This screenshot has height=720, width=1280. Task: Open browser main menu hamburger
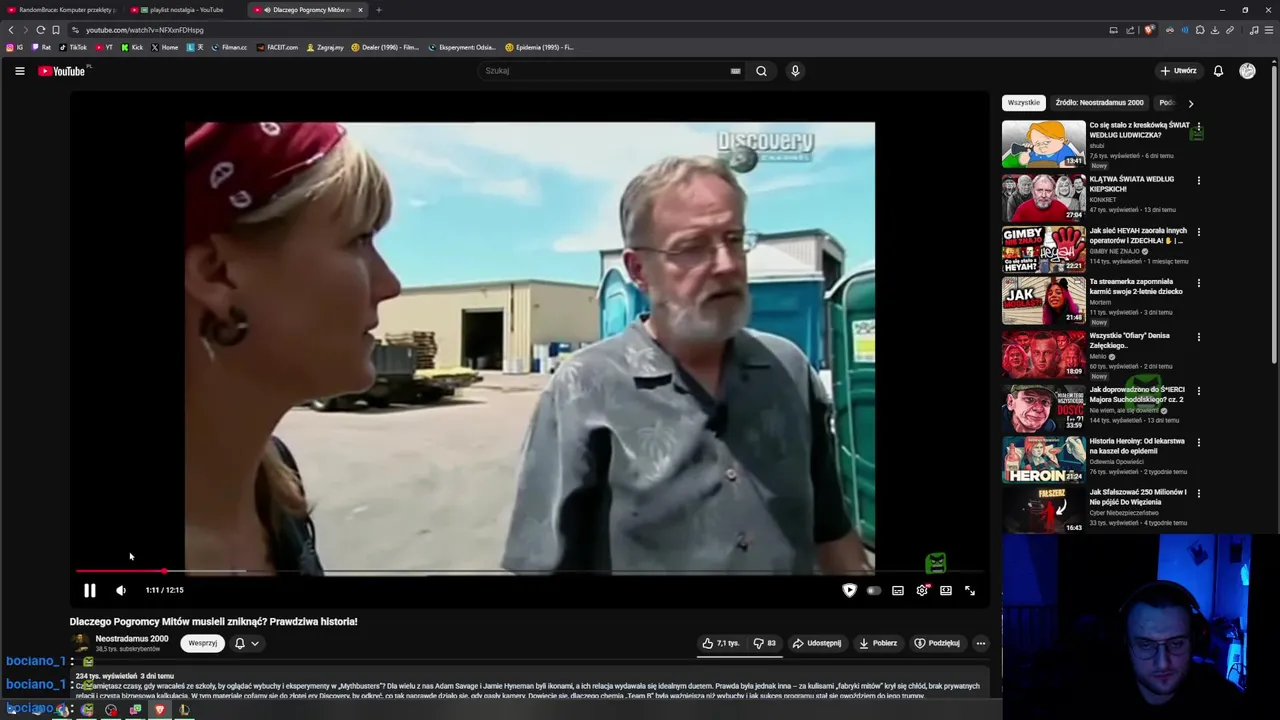[x=1269, y=30]
